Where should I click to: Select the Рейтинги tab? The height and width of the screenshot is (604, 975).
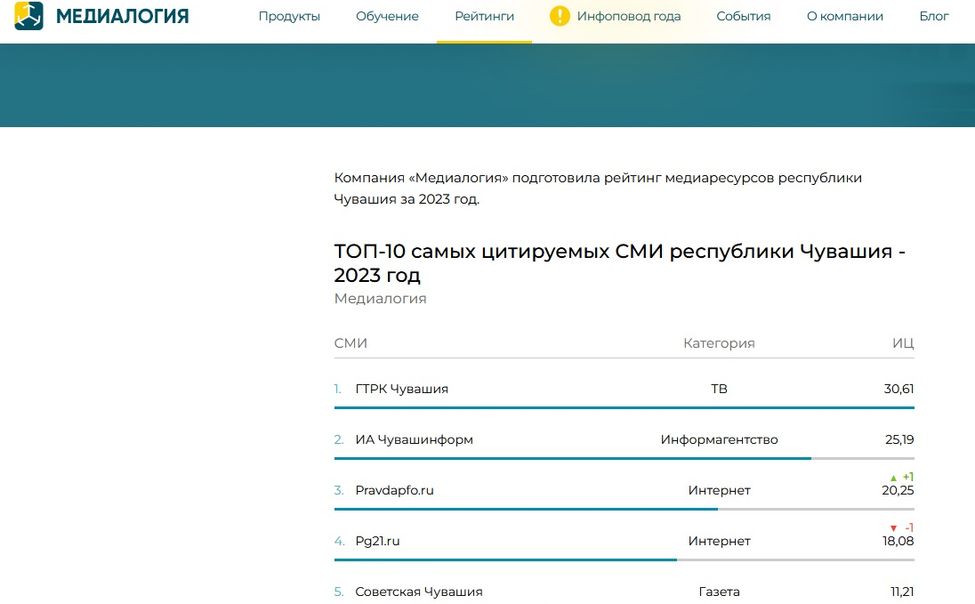(485, 16)
